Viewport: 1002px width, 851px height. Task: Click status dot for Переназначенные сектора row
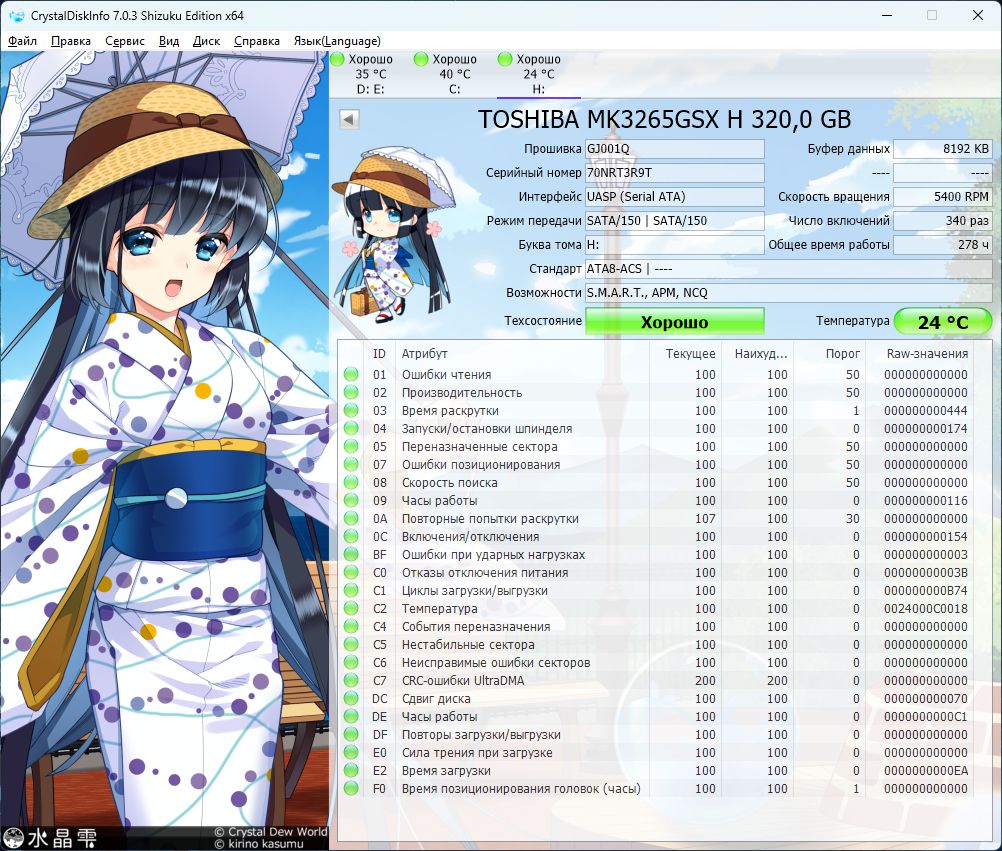pos(351,447)
